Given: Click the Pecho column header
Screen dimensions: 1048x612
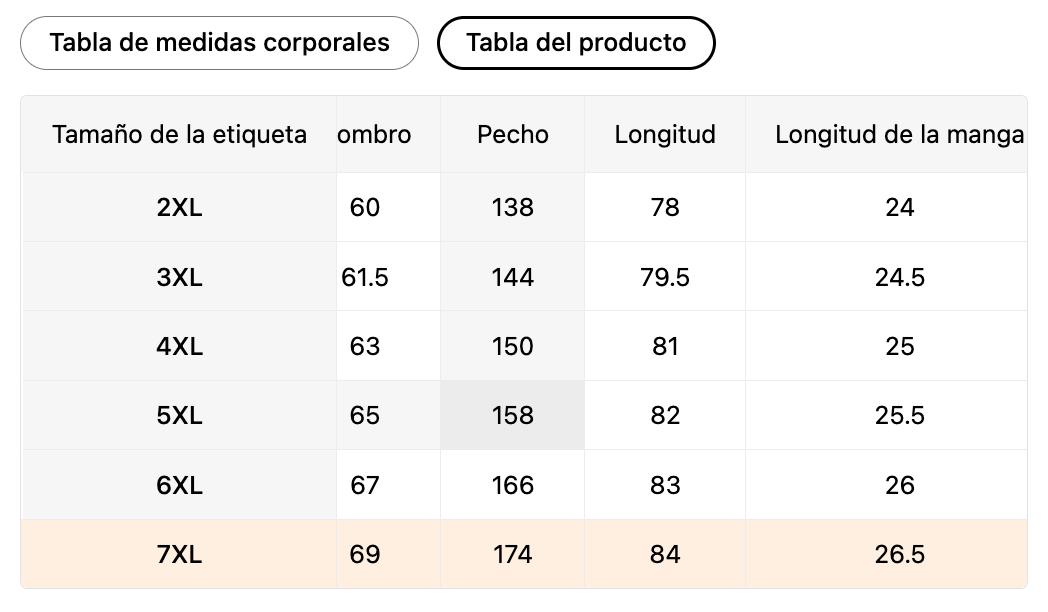Looking at the screenshot, I should (513, 135).
